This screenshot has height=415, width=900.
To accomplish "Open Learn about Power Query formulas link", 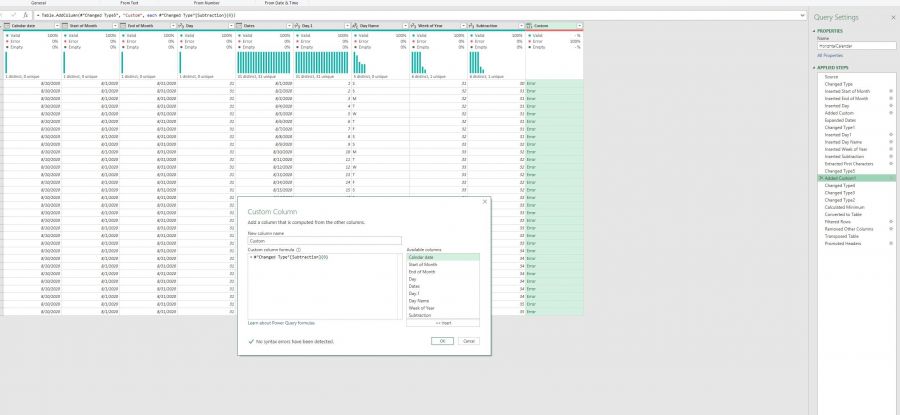I will [x=281, y=323].
